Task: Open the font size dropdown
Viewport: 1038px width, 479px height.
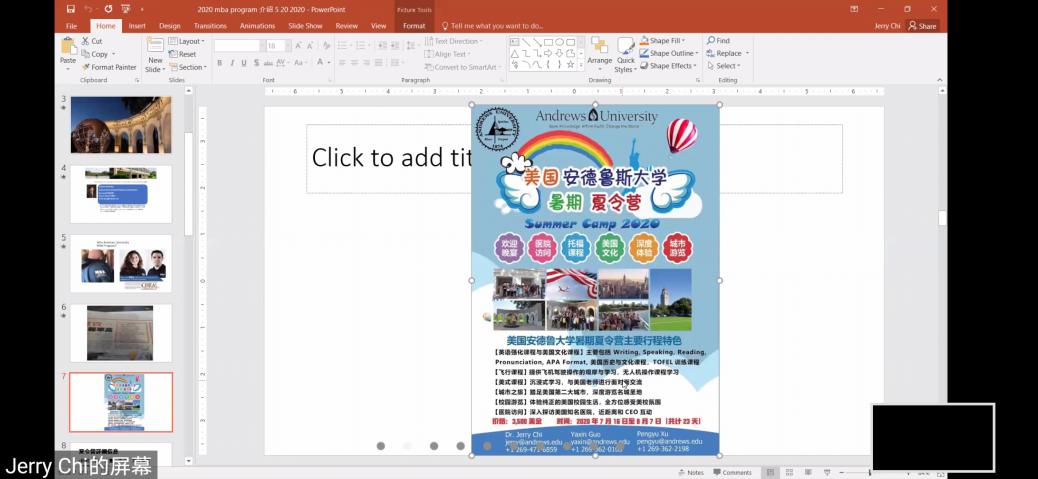Action: point(287,46)
